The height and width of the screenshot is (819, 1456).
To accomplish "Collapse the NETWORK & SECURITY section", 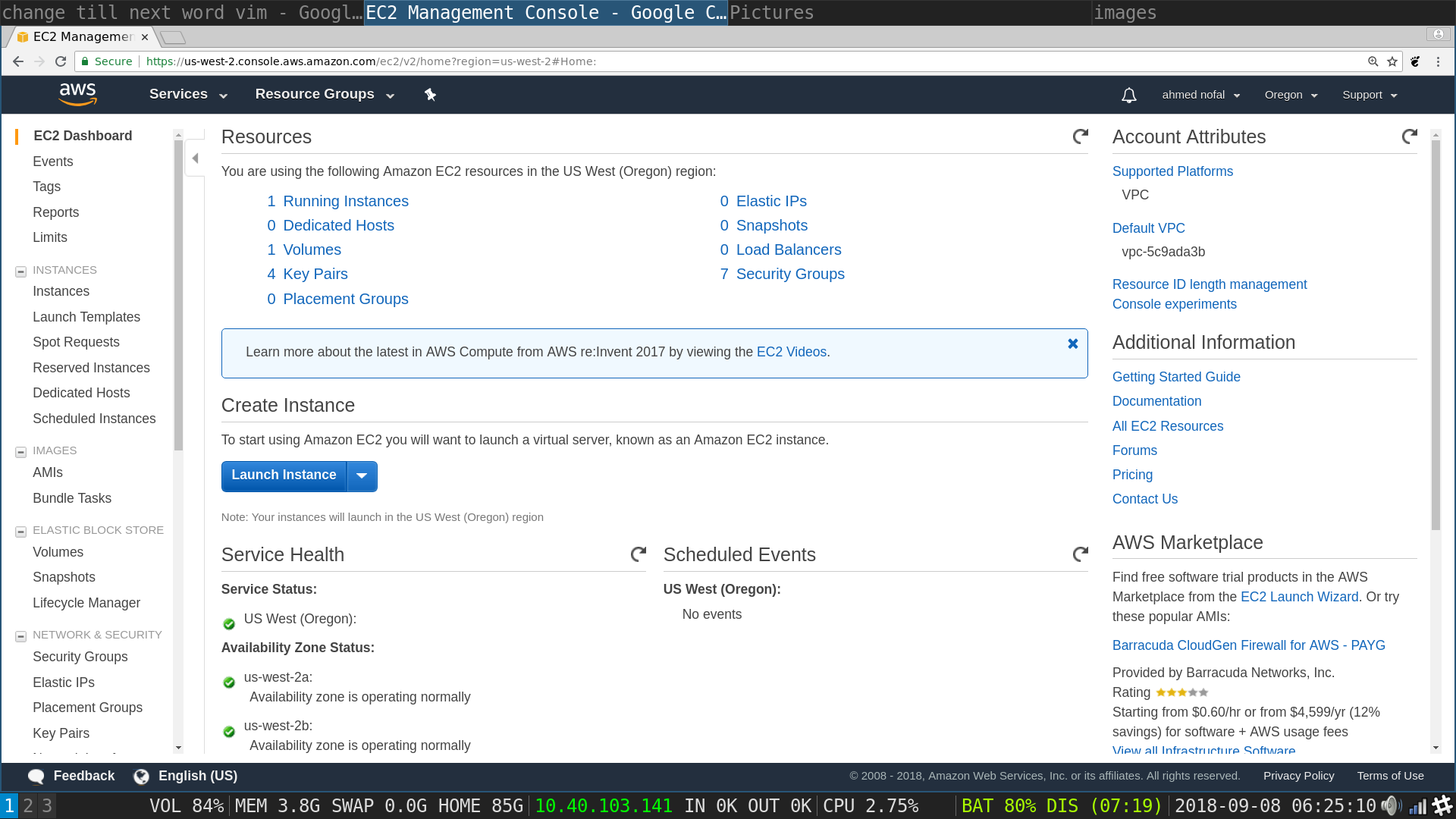I will [21, 636].
